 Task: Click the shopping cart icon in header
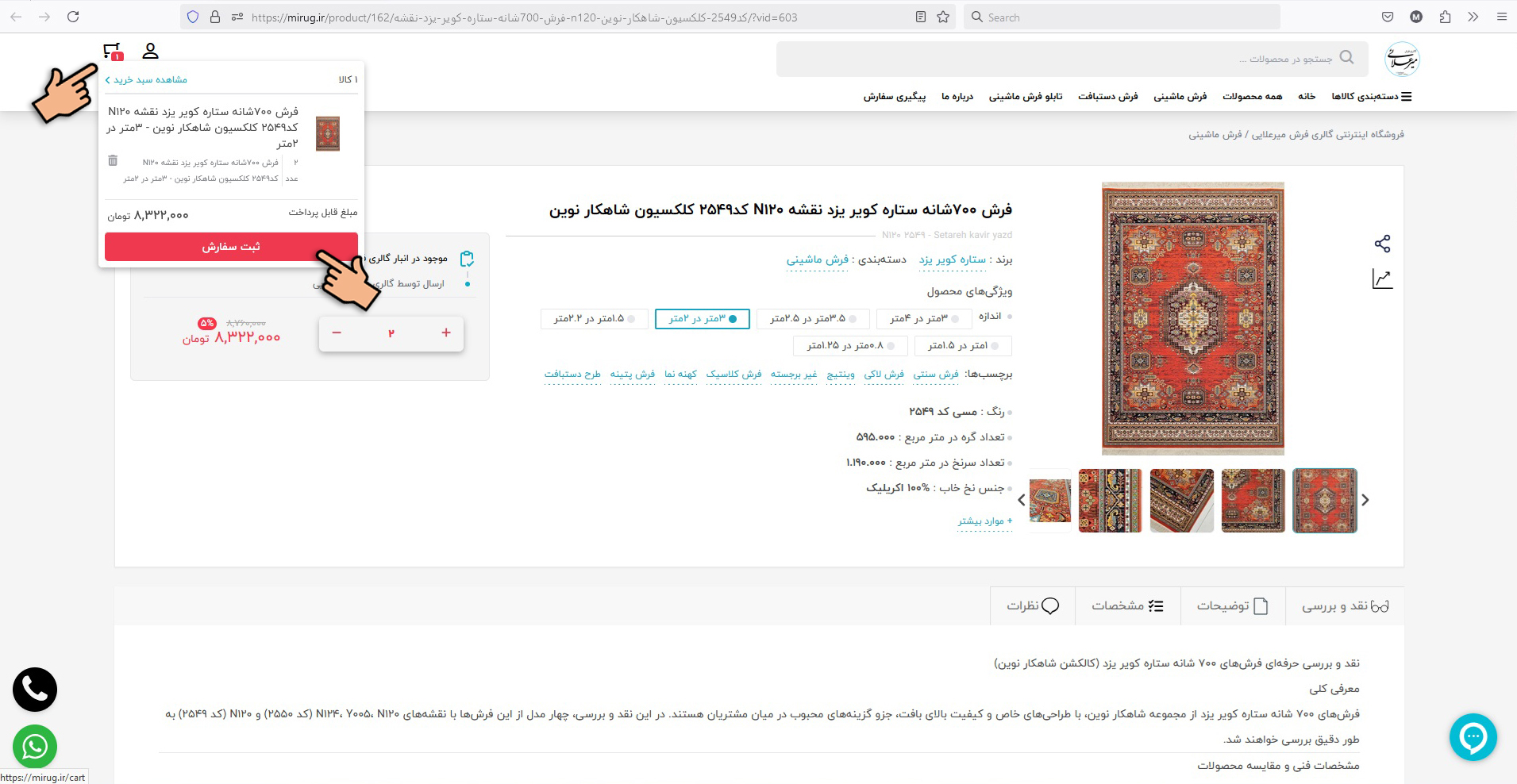click(112, 52)
